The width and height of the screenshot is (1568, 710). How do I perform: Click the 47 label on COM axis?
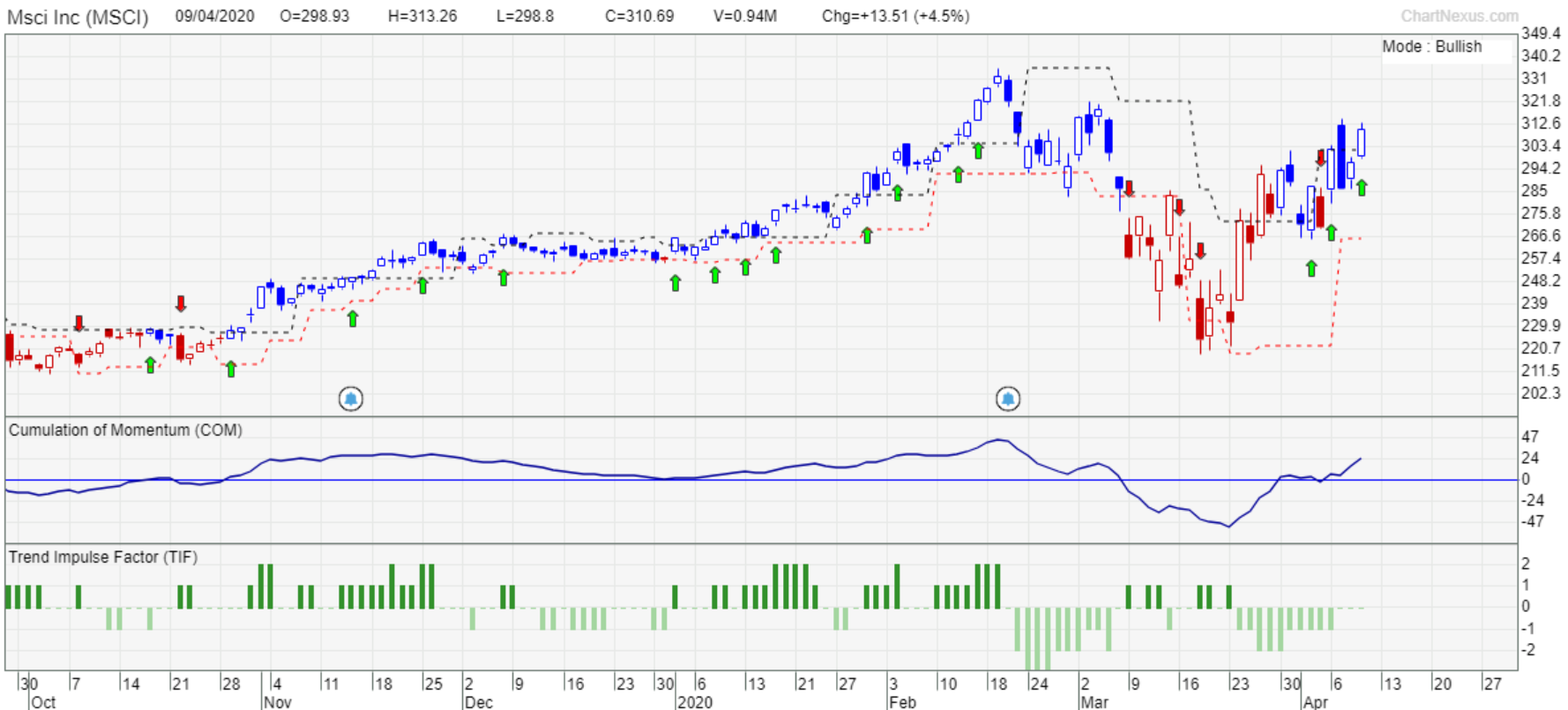tap(1530, 437)
